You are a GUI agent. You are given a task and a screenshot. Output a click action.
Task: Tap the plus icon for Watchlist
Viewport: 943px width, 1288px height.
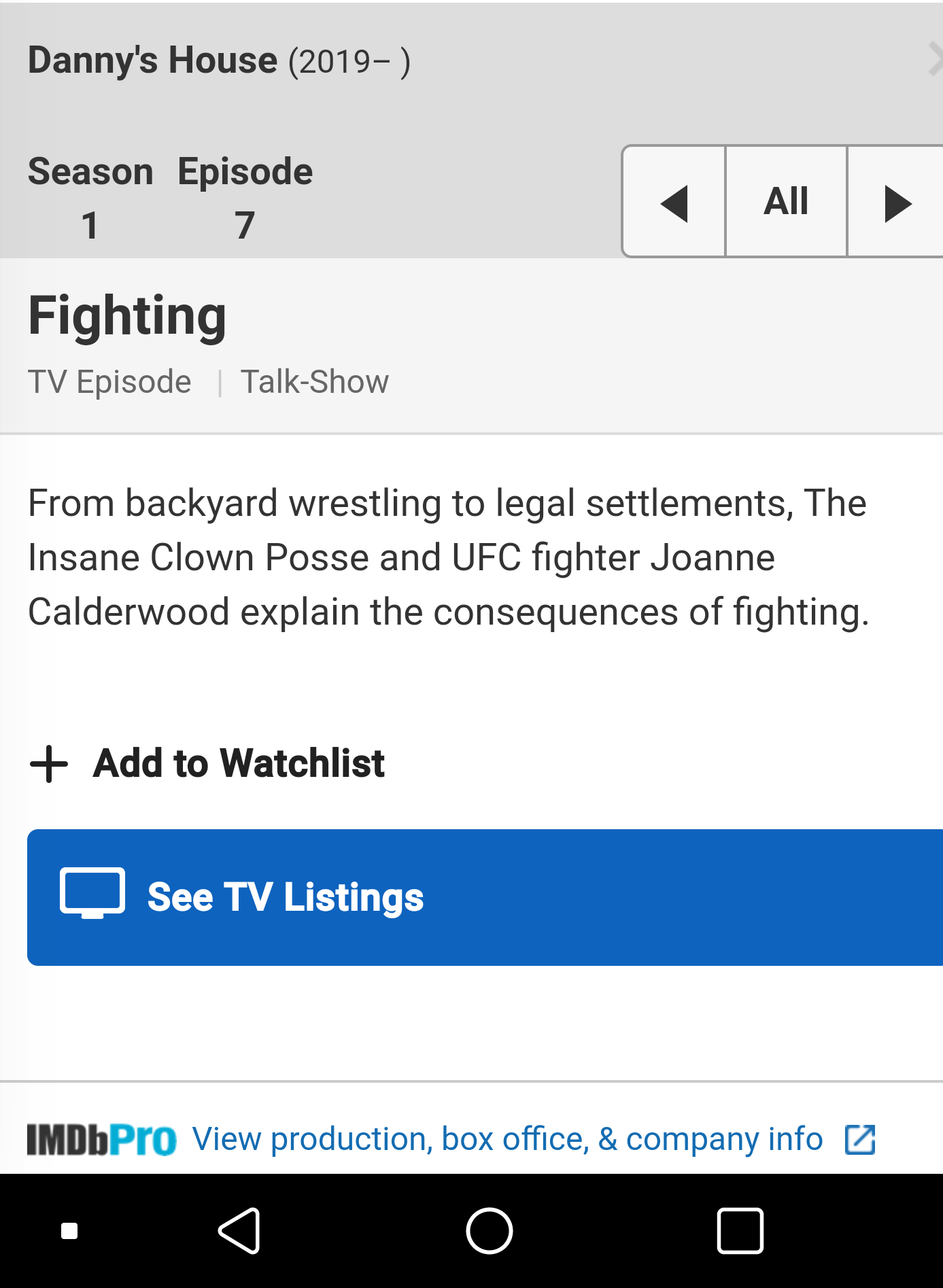point(49,764)
